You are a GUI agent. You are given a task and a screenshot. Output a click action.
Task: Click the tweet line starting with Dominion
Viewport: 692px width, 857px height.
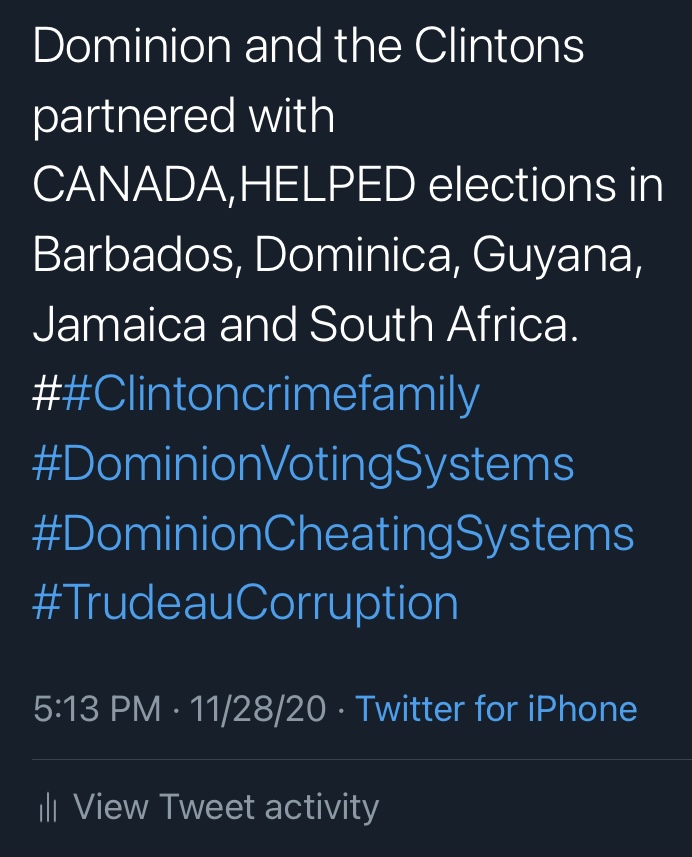point(308,46)
